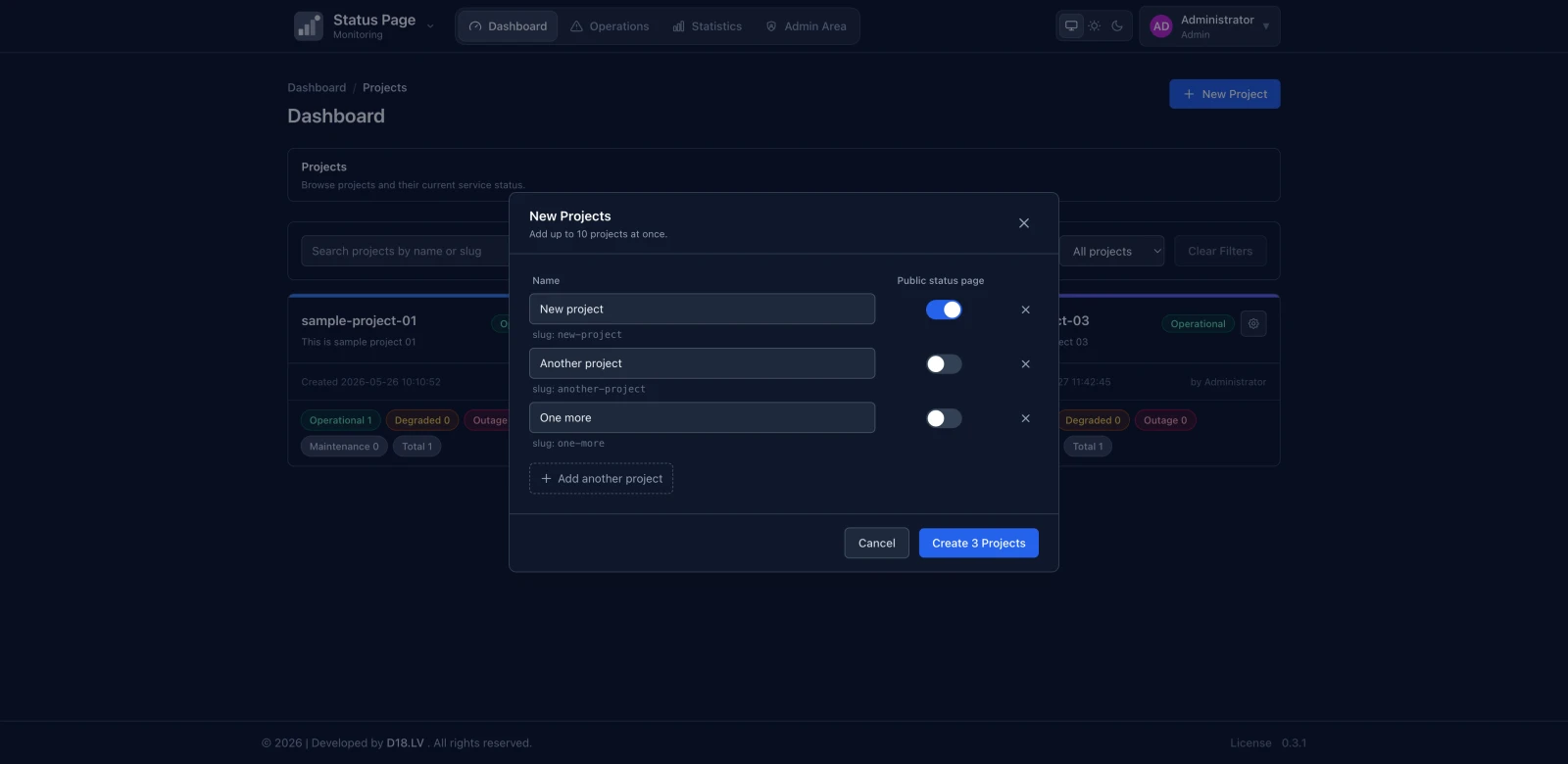
Task: Close the New Projects dialog
Action: (1024, 223)
